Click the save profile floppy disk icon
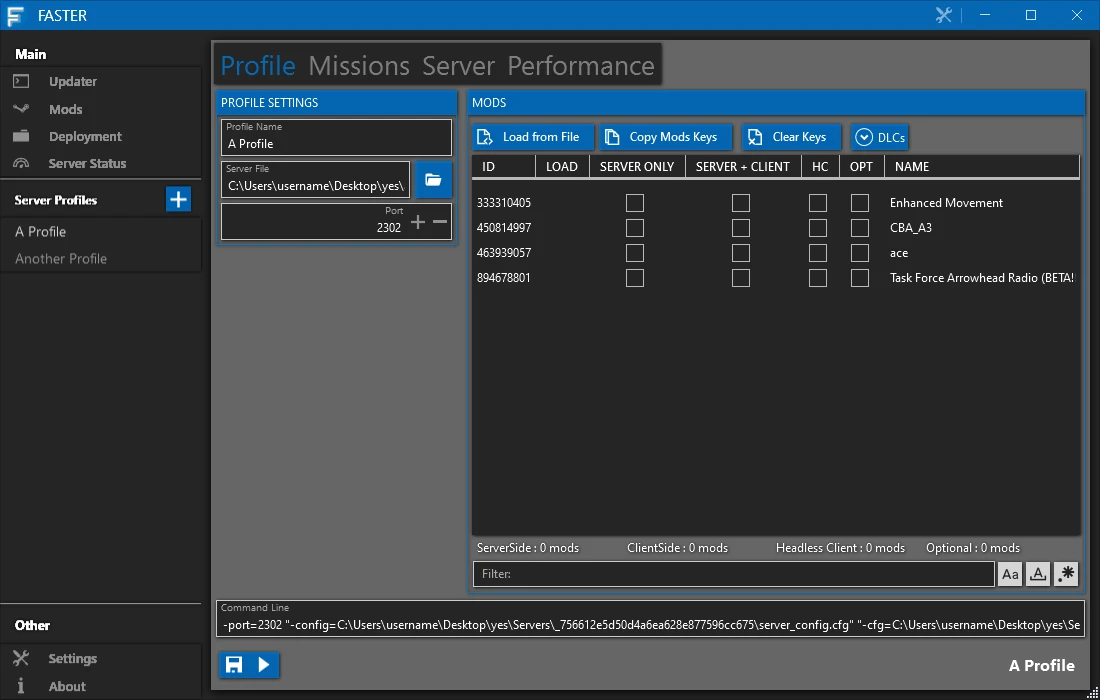The height and width of the screenshot is (700, 1100). pos(234,664)
